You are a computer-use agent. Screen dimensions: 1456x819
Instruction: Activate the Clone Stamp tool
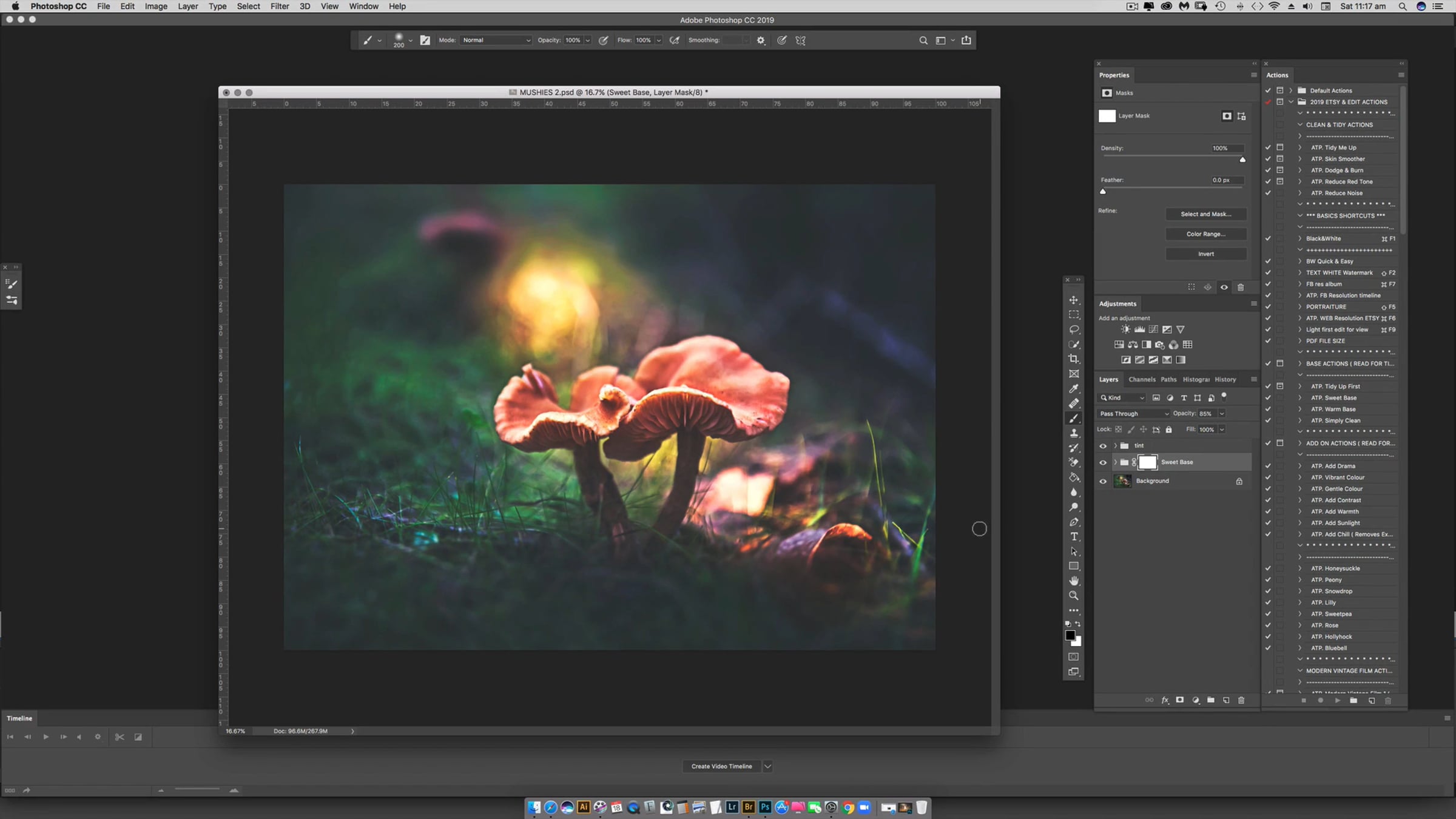[x=1074, y=433]
